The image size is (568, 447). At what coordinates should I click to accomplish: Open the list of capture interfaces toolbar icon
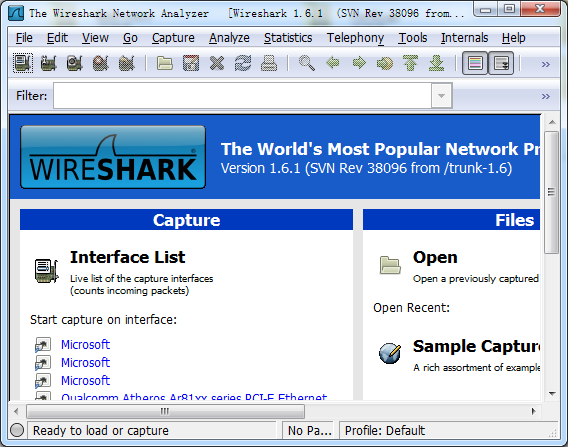coord(23,63)
